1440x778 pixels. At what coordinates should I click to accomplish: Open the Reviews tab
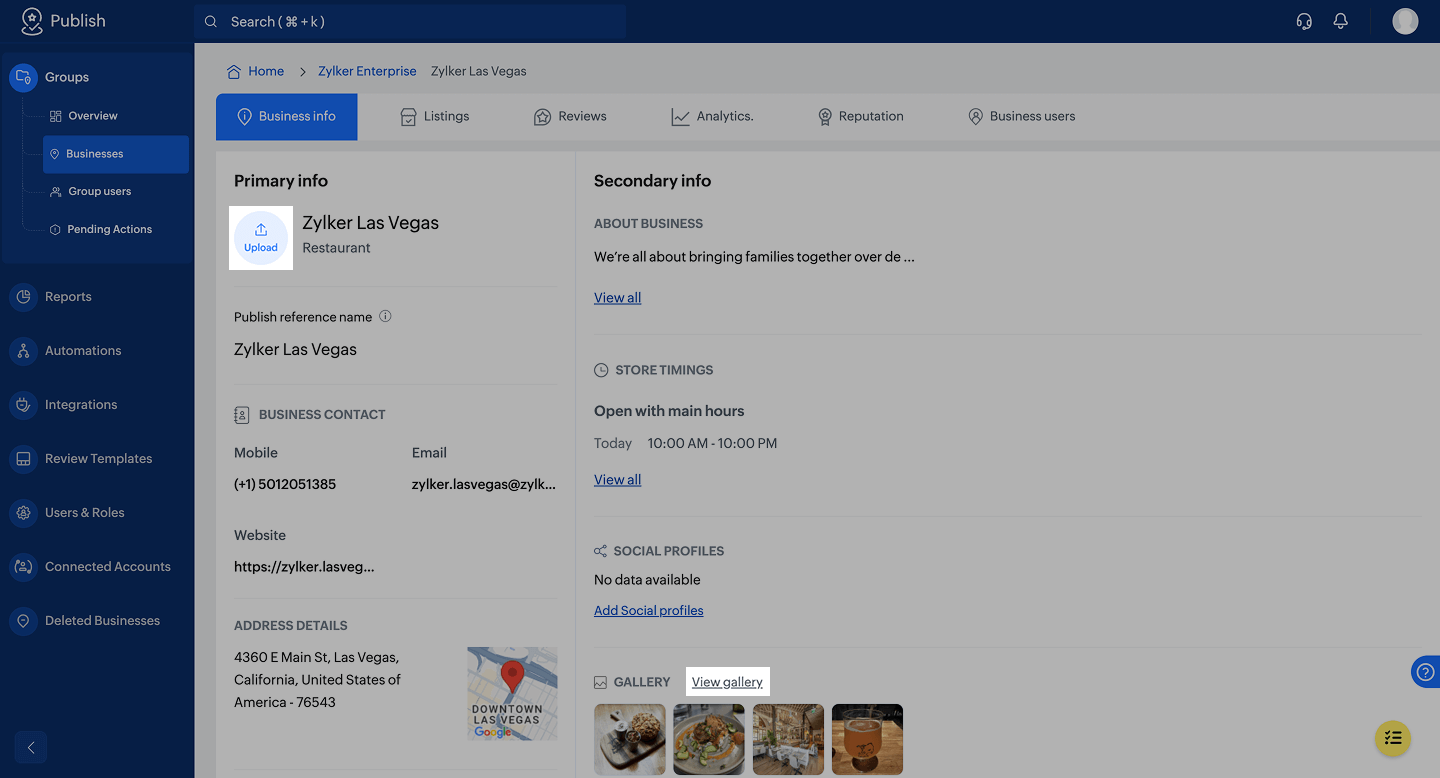click(570, 117)
